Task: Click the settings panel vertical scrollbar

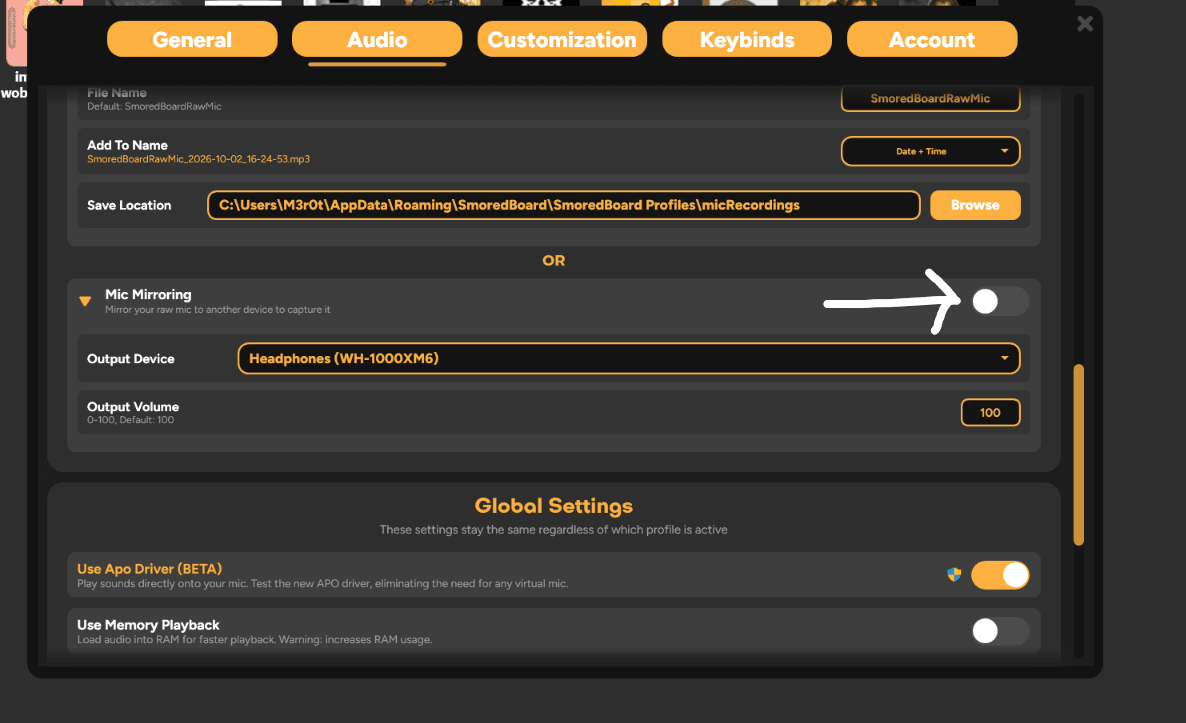Action: [1079, 454]
